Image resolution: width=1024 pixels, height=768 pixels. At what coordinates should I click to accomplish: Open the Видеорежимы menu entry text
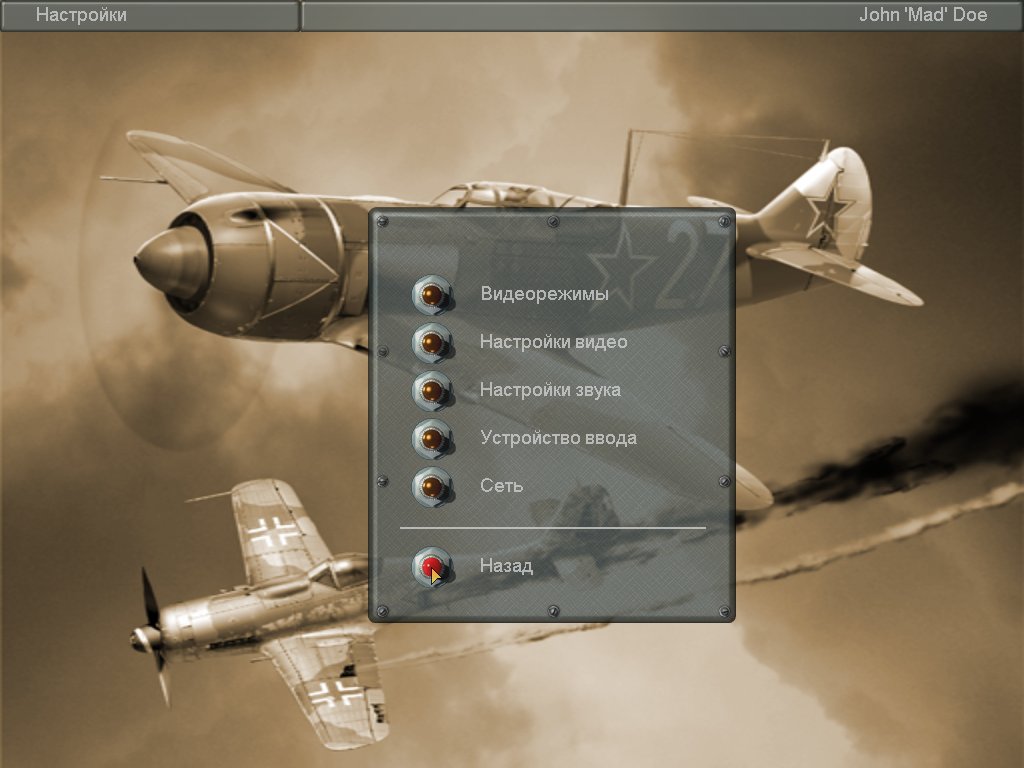(544, 294)
